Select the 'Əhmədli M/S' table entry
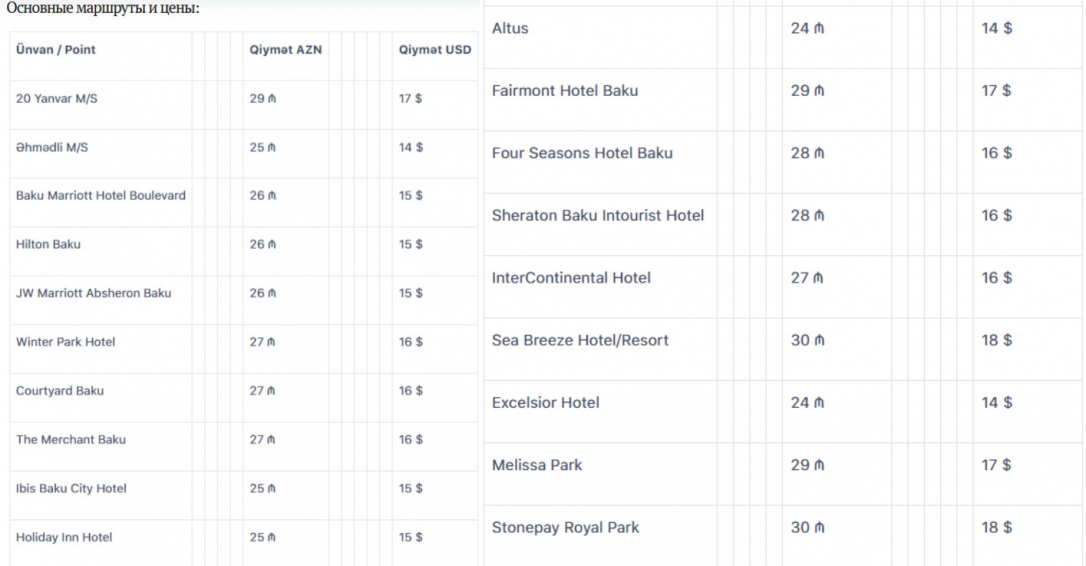Screen dimensions: 1086x566 pos(52,147)
